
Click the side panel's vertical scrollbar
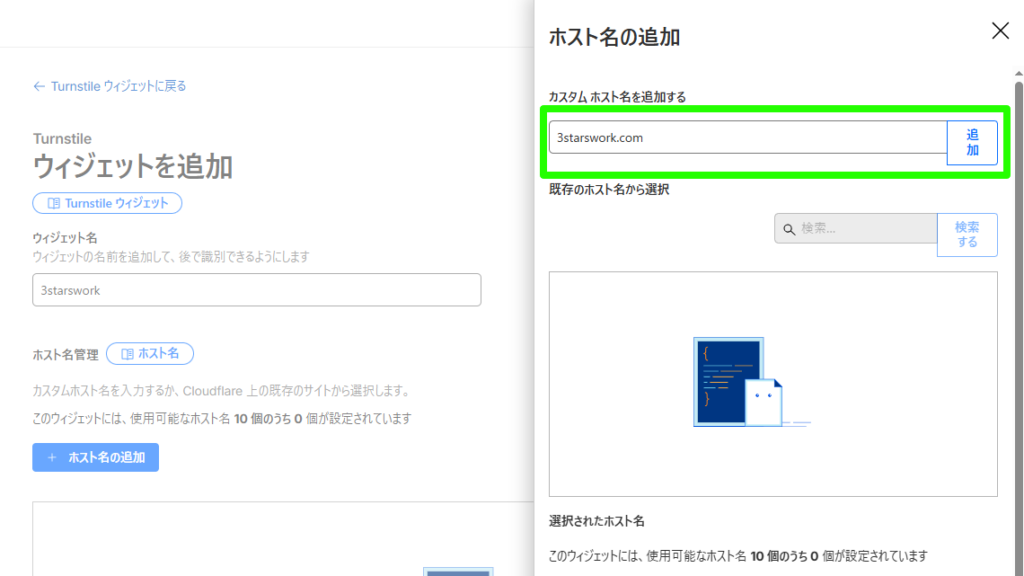(1018, 300)
